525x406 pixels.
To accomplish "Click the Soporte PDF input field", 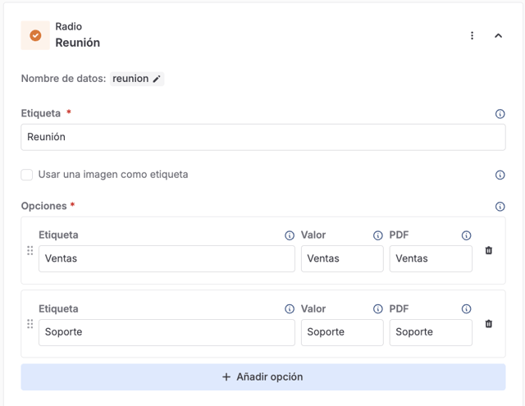I will (431, 332).
